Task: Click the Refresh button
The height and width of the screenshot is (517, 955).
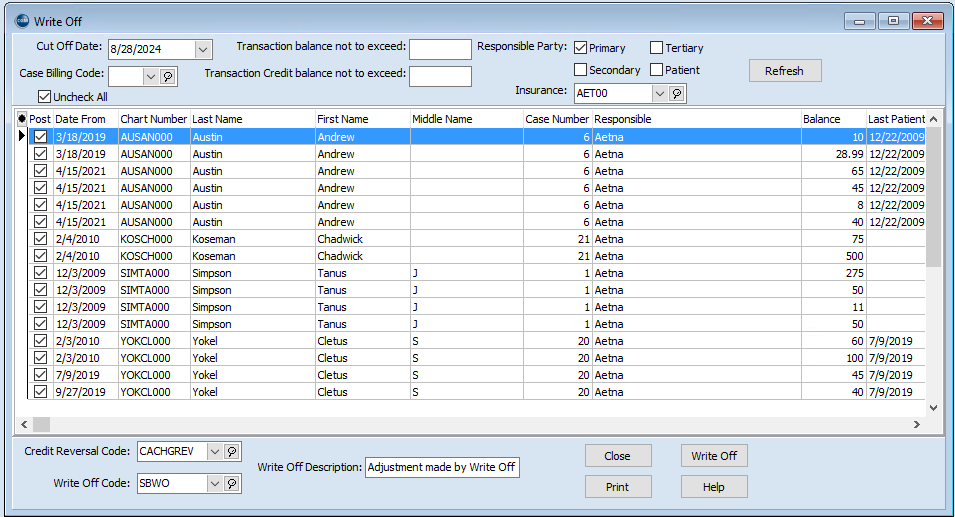Action: point(784,71)
